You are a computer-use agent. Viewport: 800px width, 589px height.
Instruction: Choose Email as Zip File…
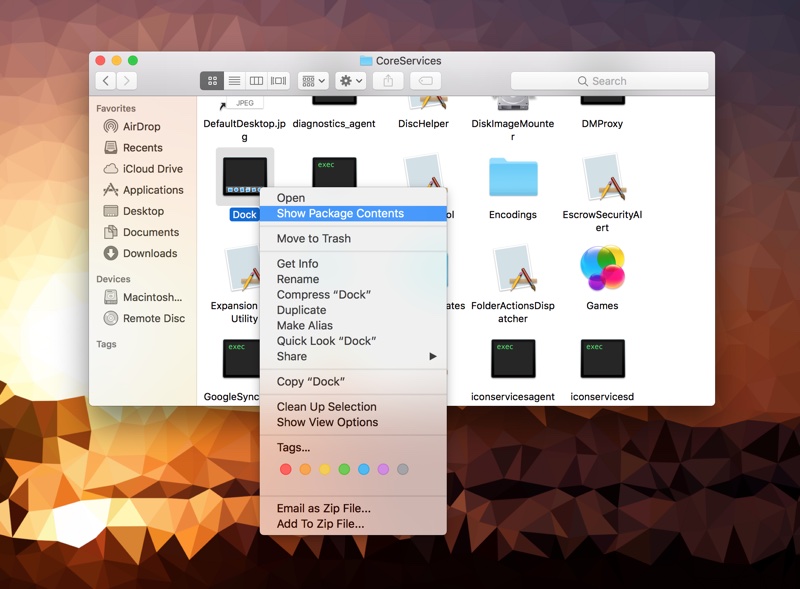(x=353, y=508)
